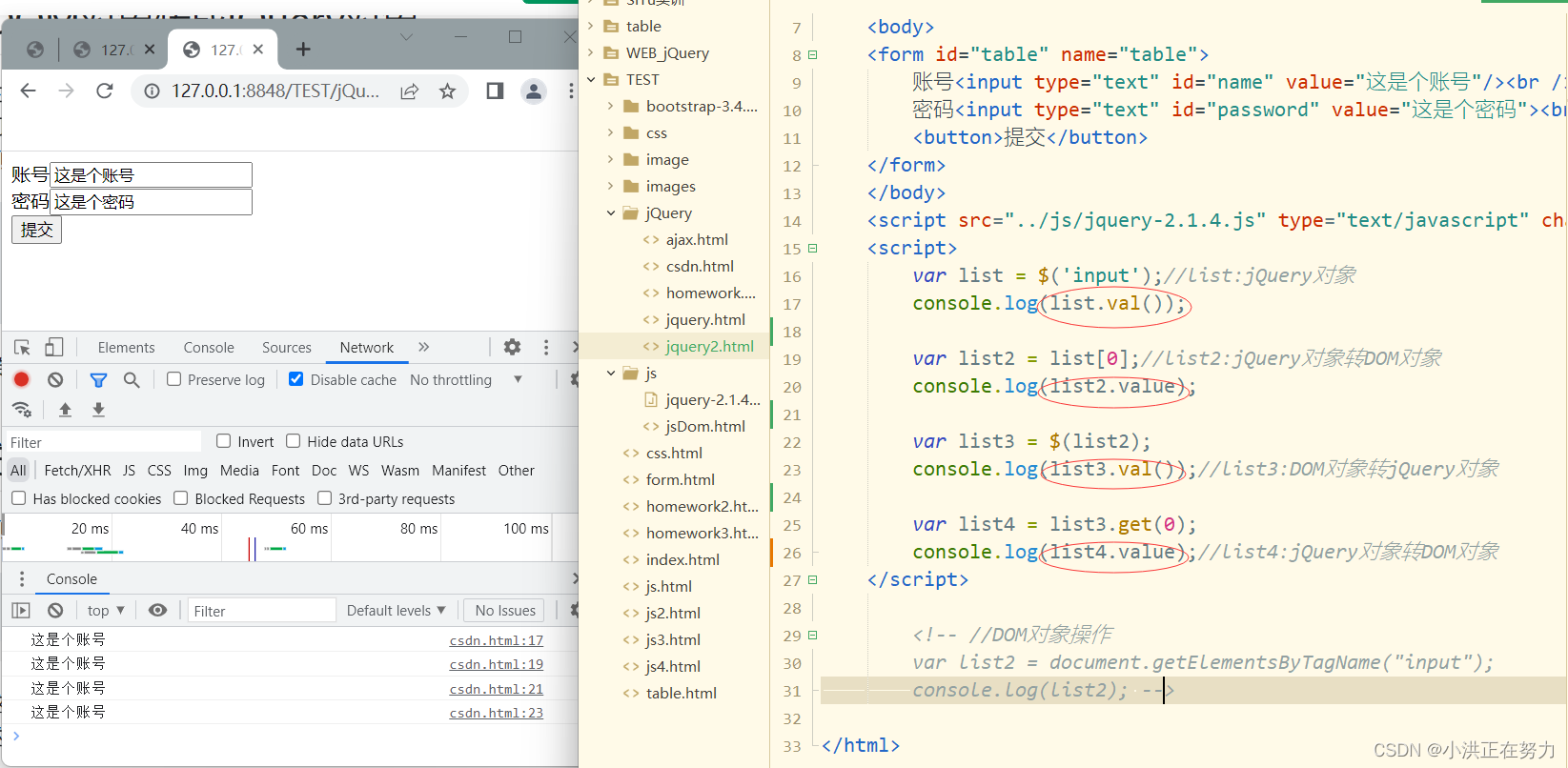Collapse the TEST folder in the project tree
This screenshot has width=1568, height=768.
point(592,79)
